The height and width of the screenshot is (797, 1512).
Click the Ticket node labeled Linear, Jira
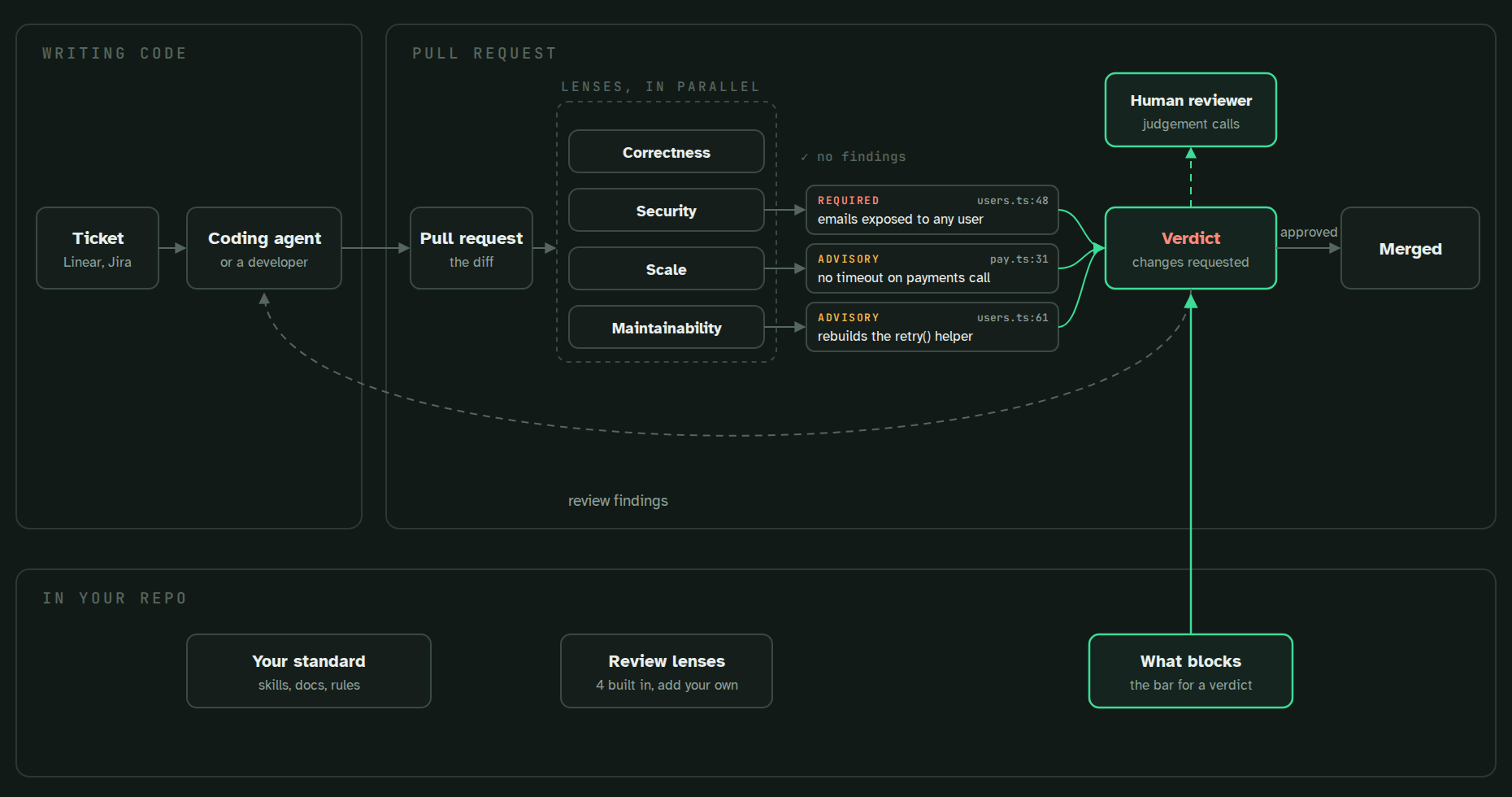98,248
